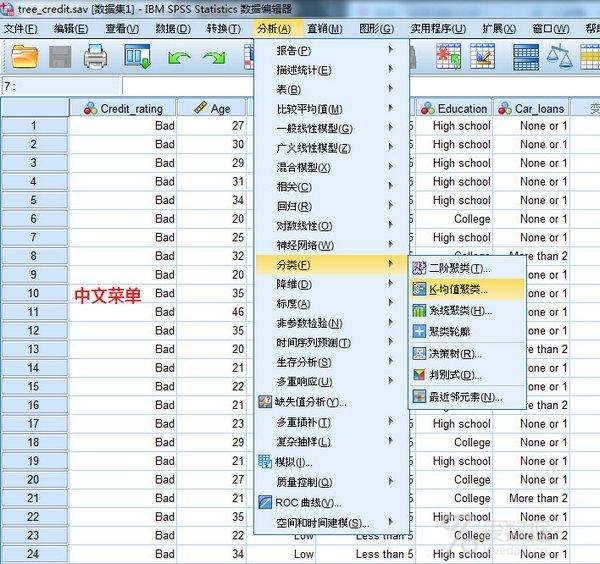Expand the 报告(P) submenu arrow
The image size is (600, 564).
tap(391, 49)
